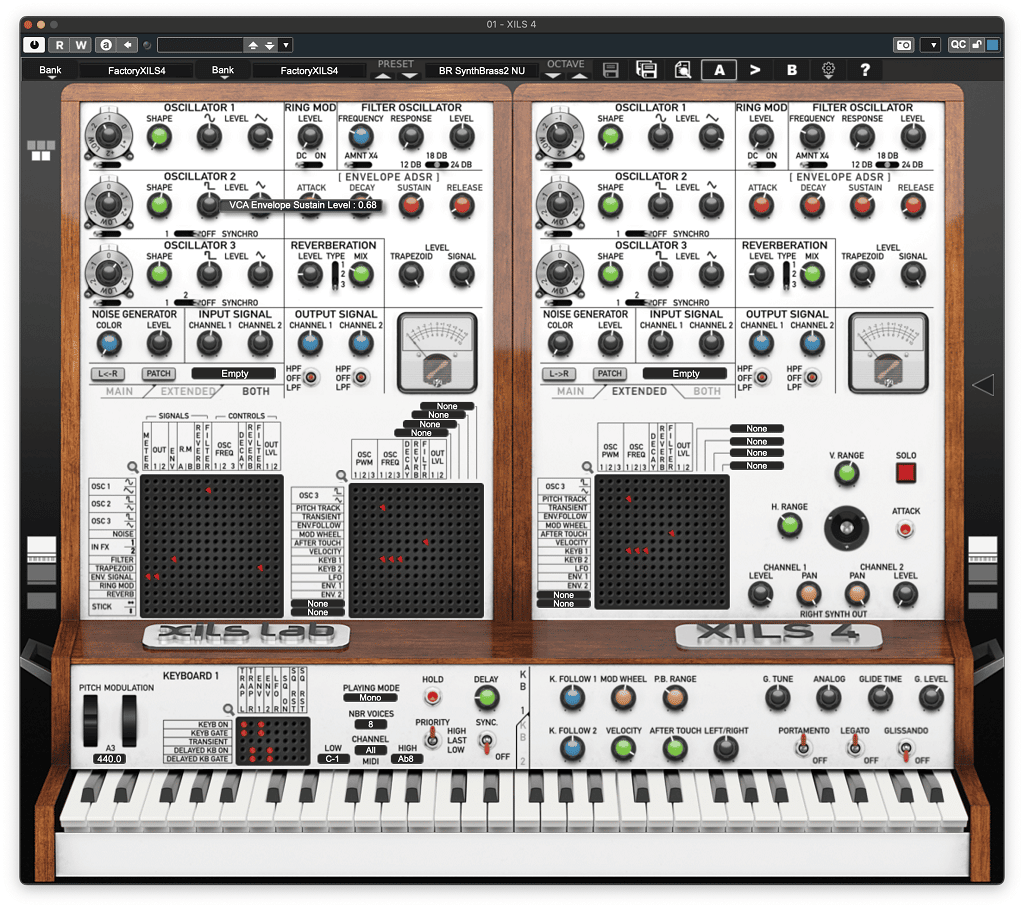Open the settings gear icon

[x=828, y=70]
